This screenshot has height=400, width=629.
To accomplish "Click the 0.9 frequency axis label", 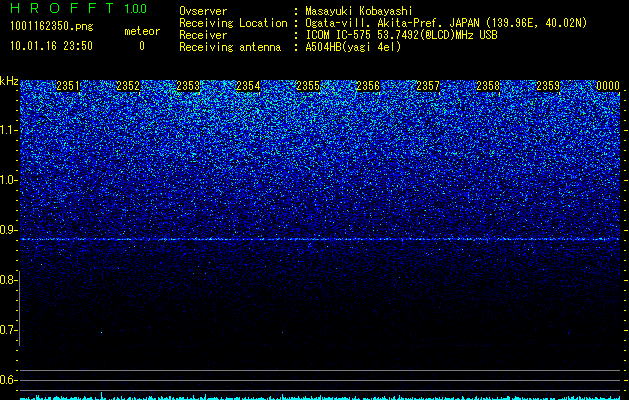I will tap(7, 230).
